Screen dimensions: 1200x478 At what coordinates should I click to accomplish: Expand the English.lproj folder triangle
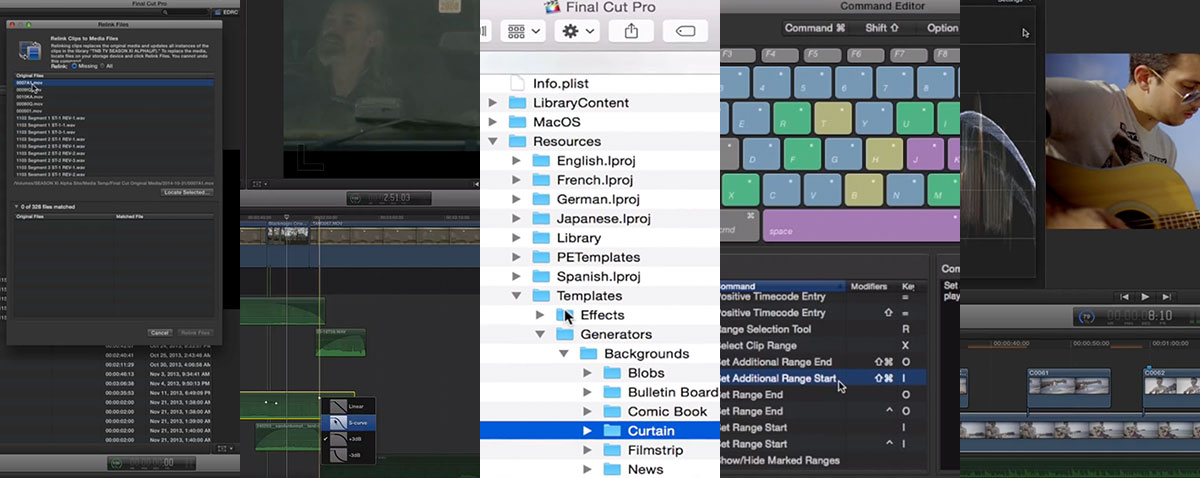(516, 161)
